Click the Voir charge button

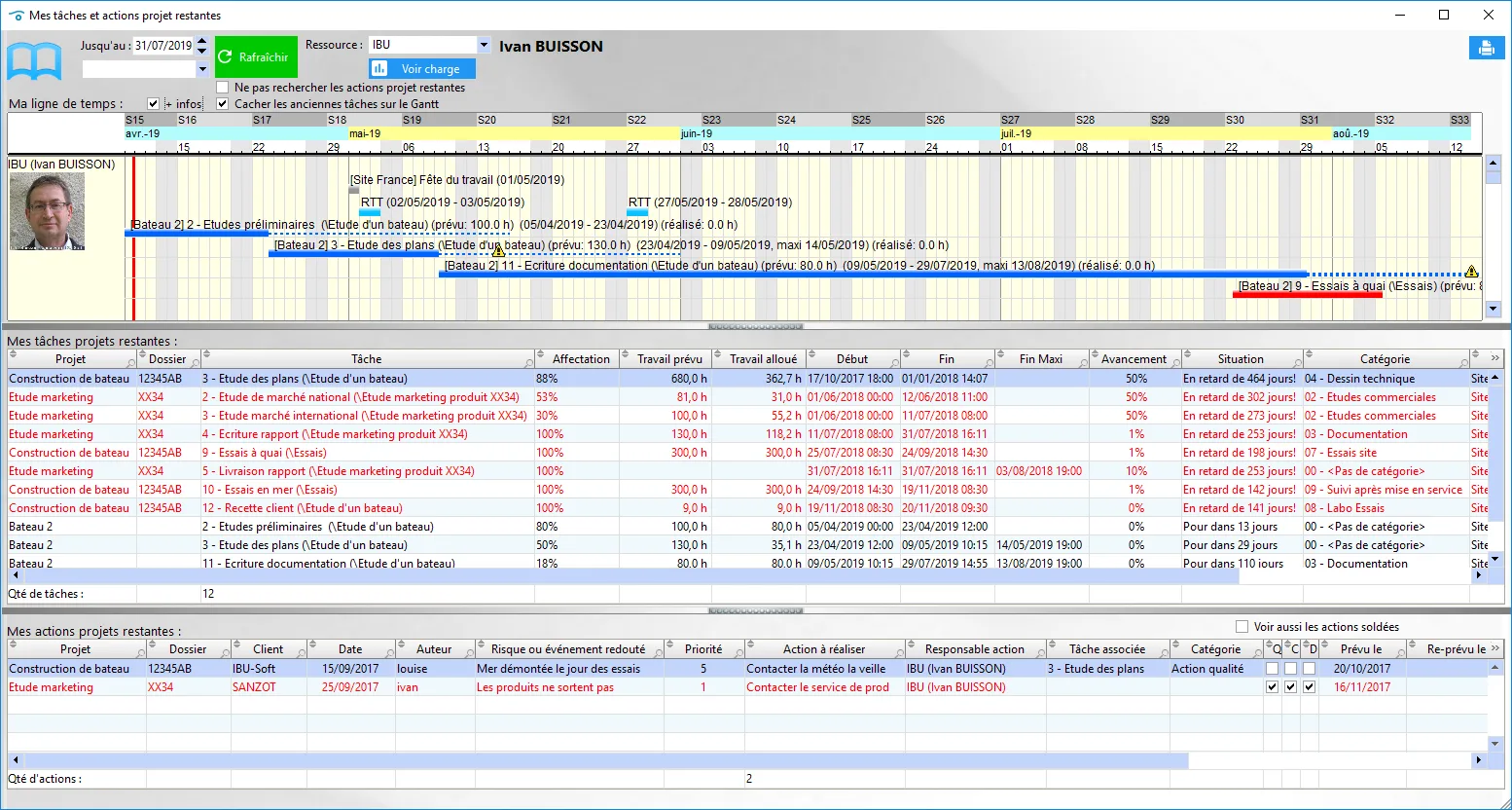pyautogui.click(x=422, y=69)
